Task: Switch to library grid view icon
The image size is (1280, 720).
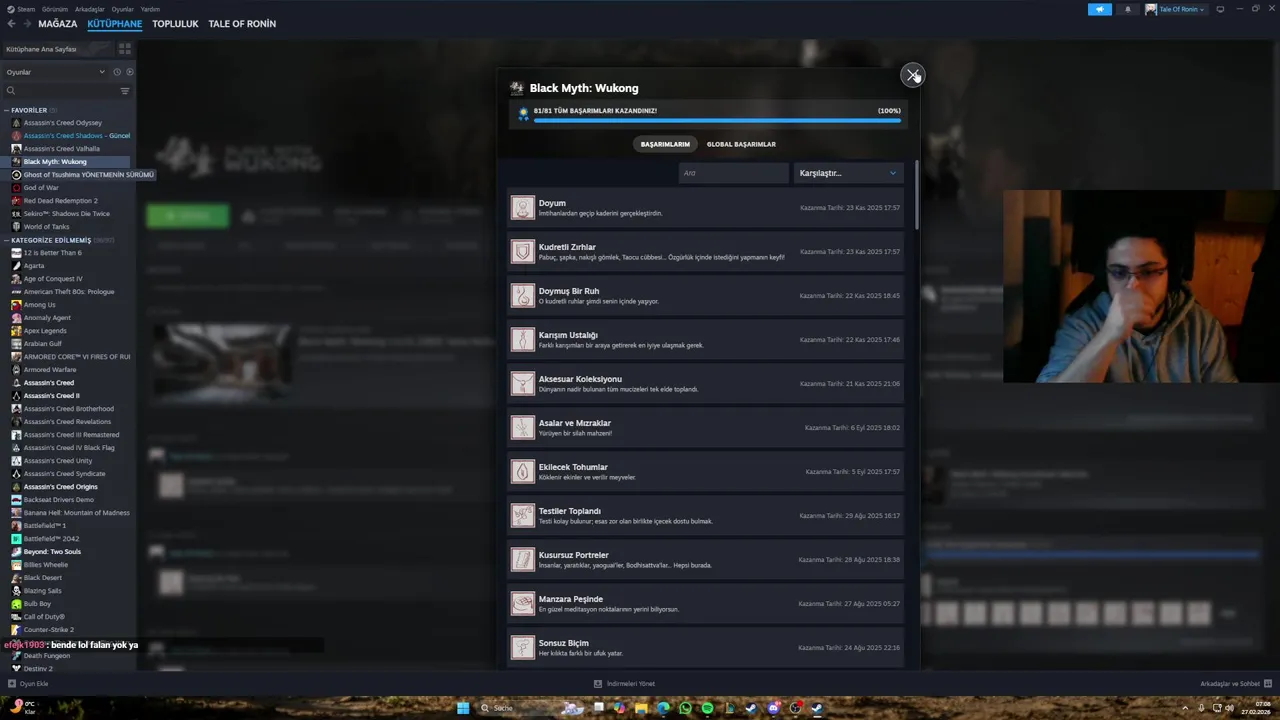Action: click(x=125, y=48)
